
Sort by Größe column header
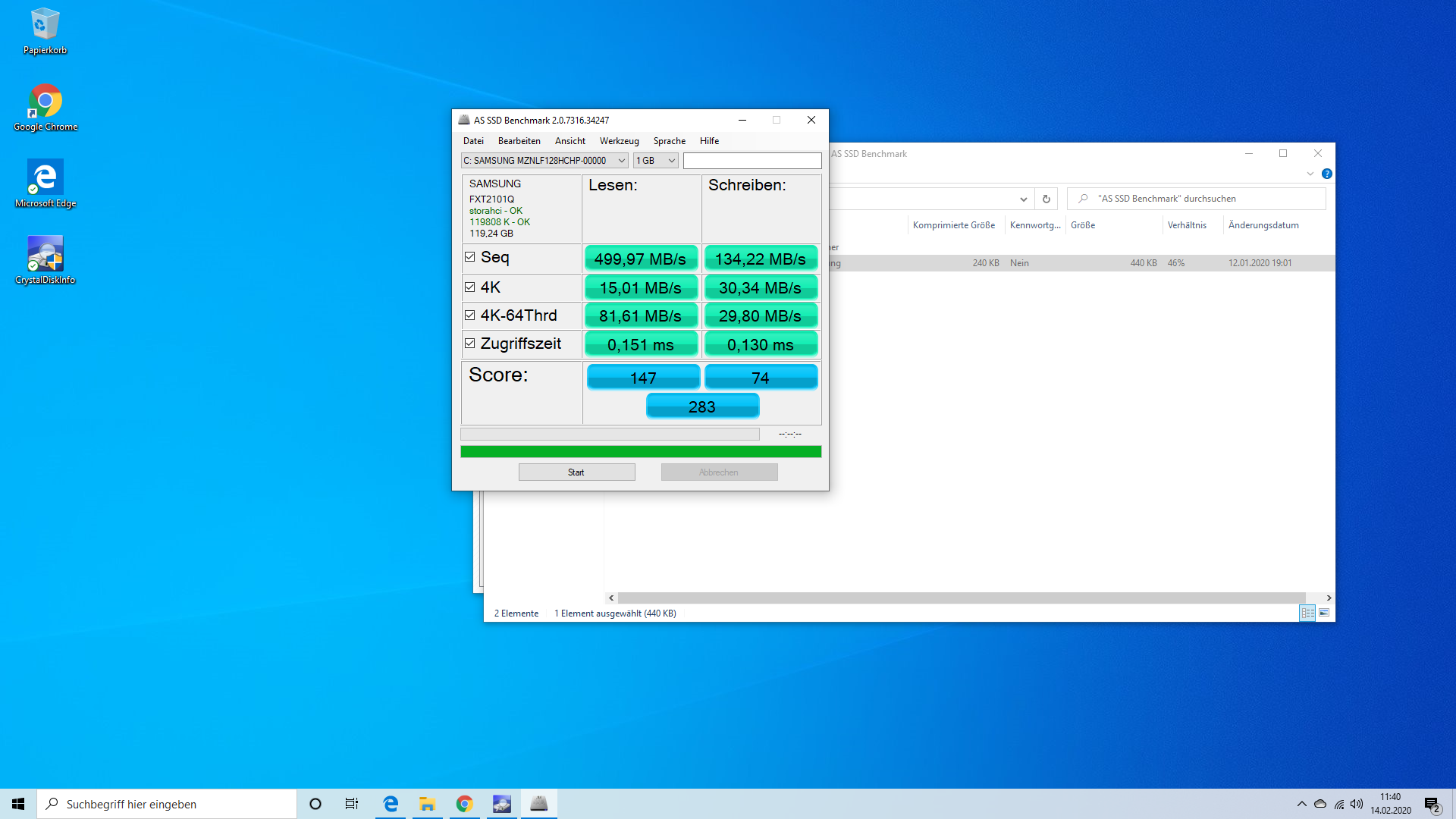(x=1113, y=225)
